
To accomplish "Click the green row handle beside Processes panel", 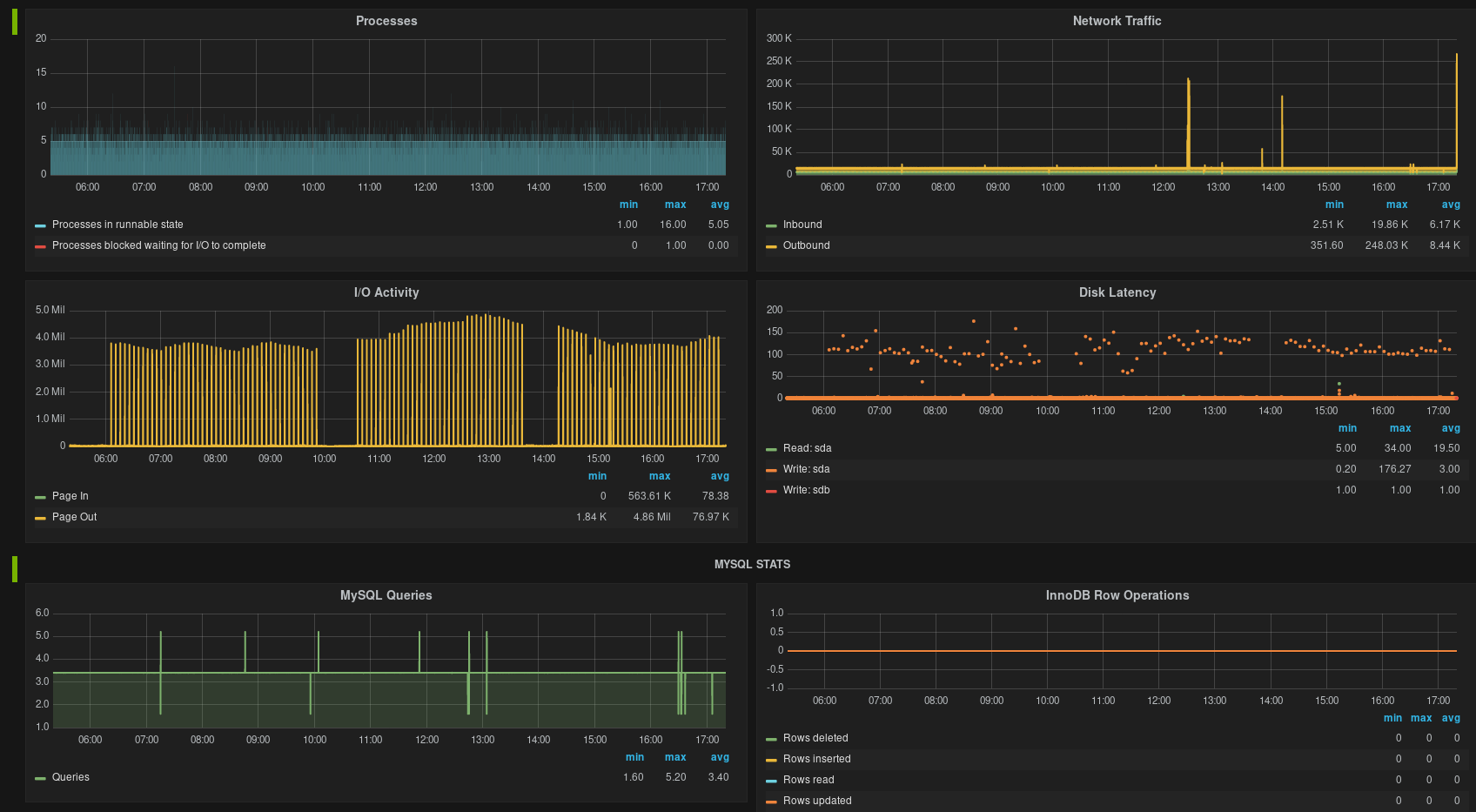I will point(15,22).
